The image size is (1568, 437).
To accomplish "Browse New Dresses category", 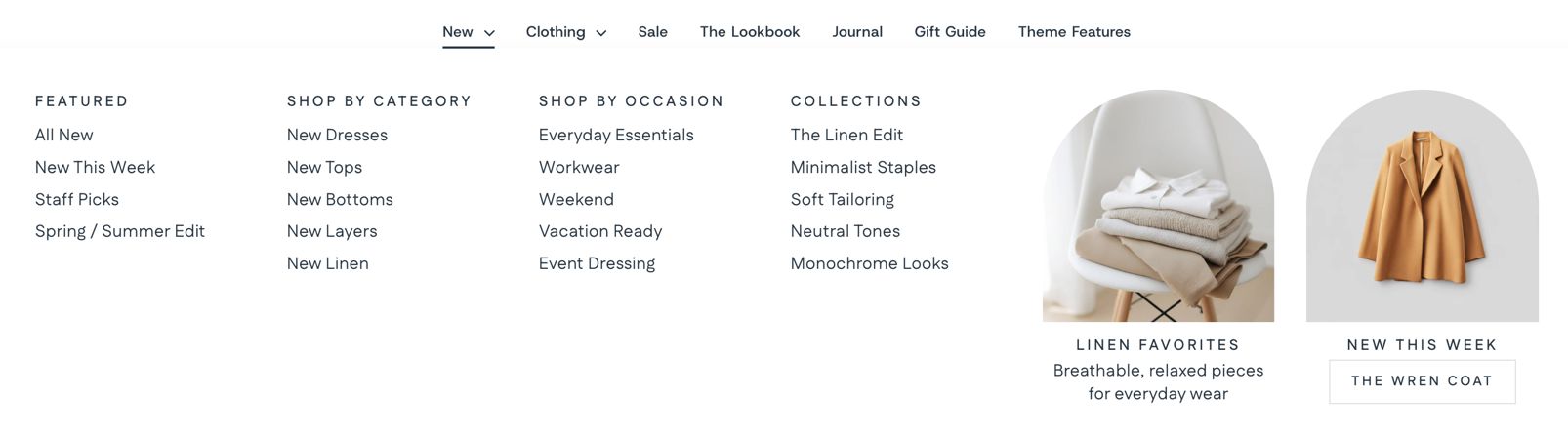I will coord(337,135).
